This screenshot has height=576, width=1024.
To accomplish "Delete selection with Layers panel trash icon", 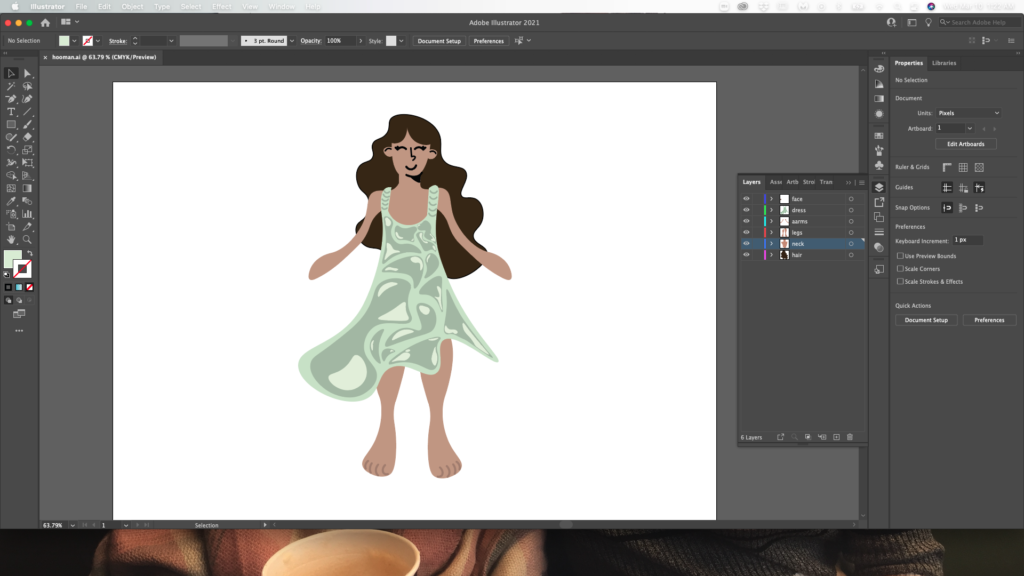I will click(850, 437).
